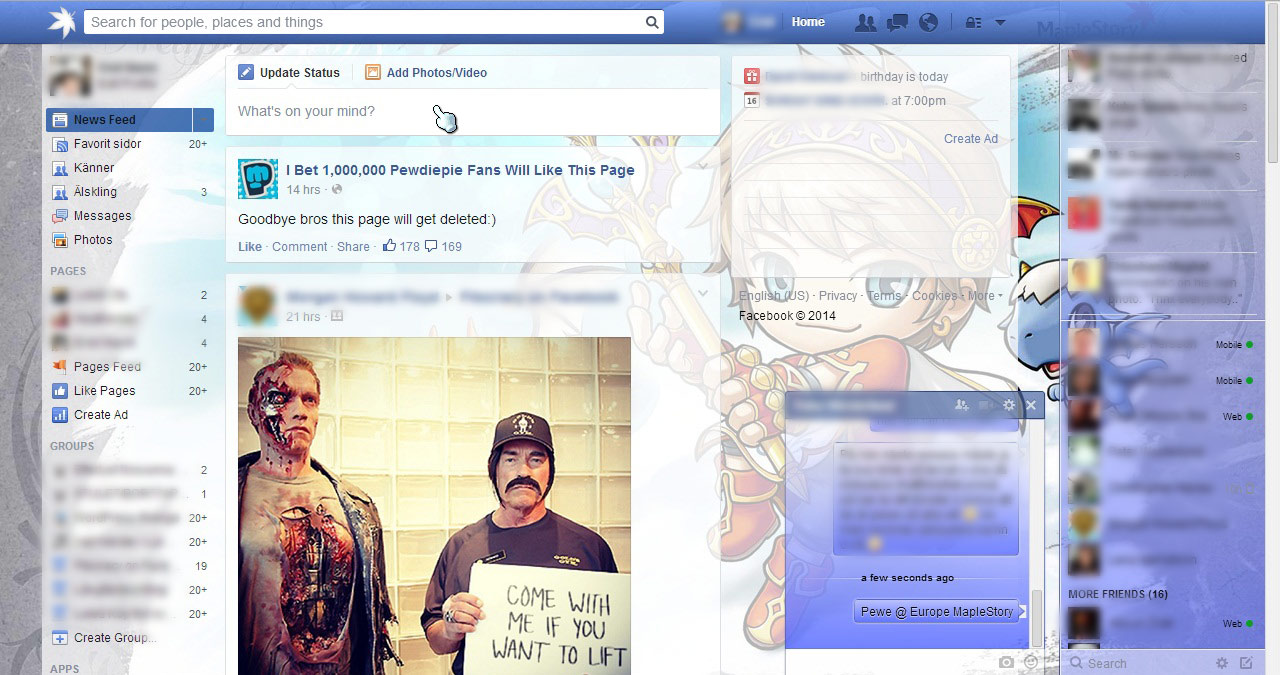Click the MORE FRIENDS (16) header

[x=1118, y=594]
